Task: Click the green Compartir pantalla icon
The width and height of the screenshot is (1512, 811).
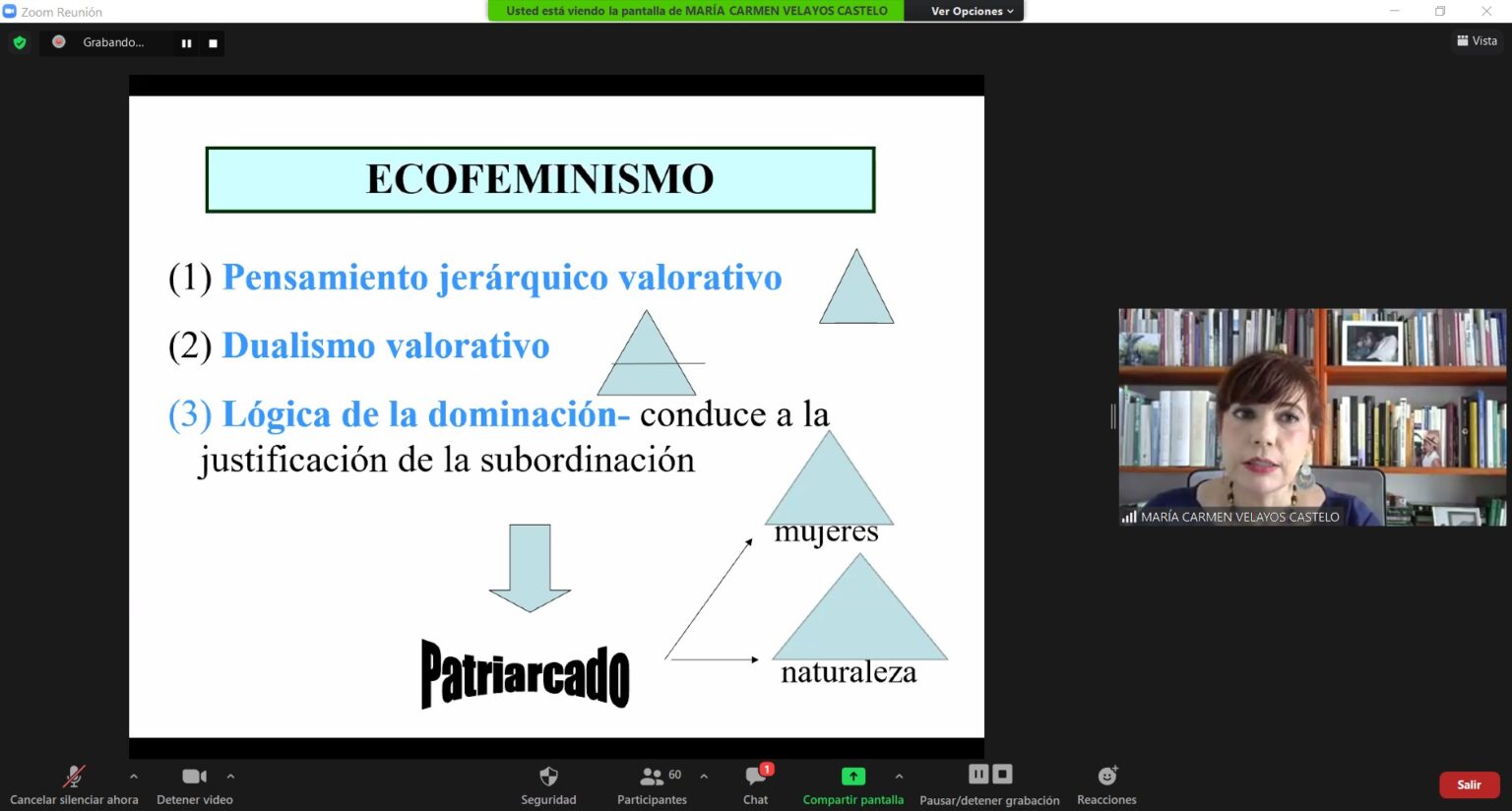Action: coord(853,777)
